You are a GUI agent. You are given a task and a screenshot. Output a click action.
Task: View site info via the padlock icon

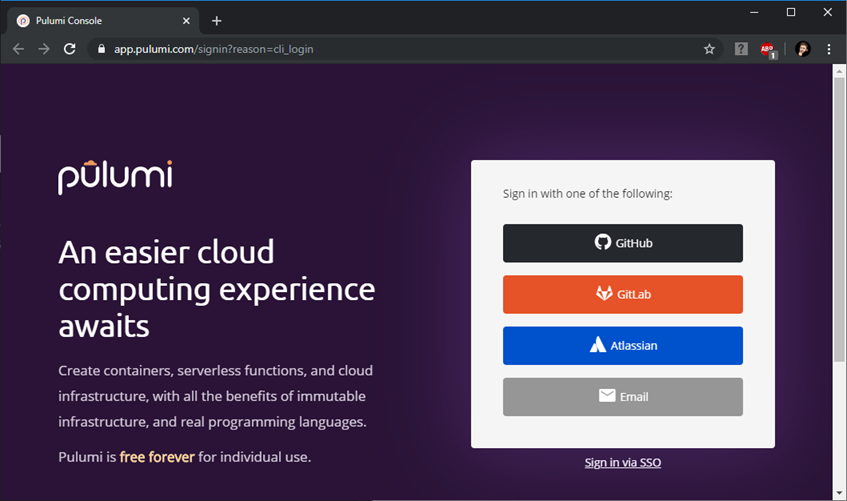tap(101, 49)
